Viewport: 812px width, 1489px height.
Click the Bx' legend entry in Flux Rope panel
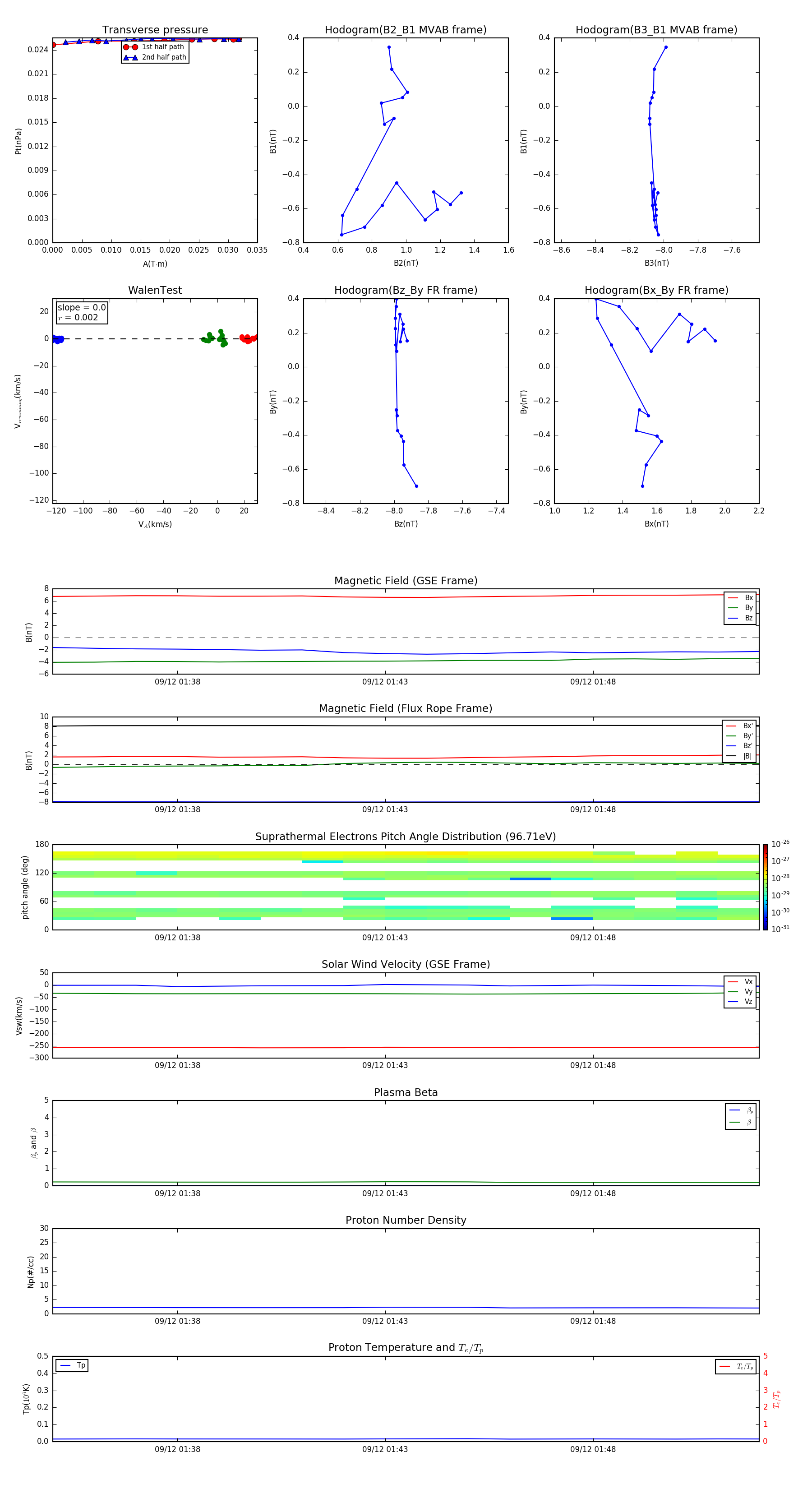pos(739,726)
